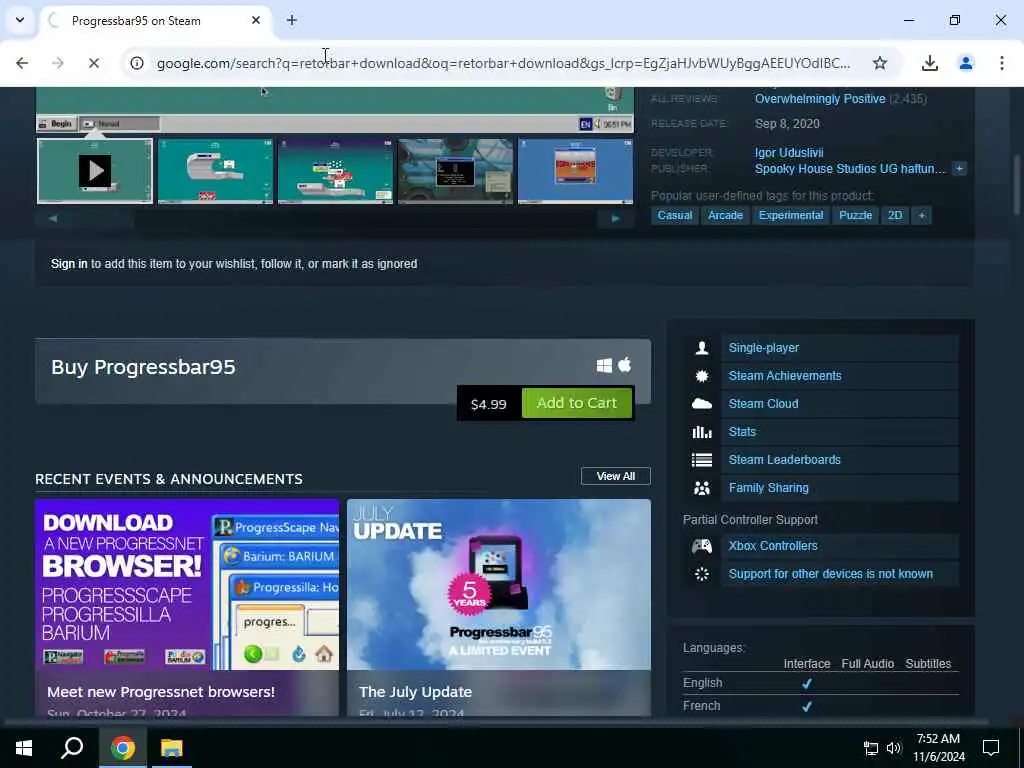1024x768 pixels.
Task: Click the $4.99 price label
Action: (x=488, y=404)
